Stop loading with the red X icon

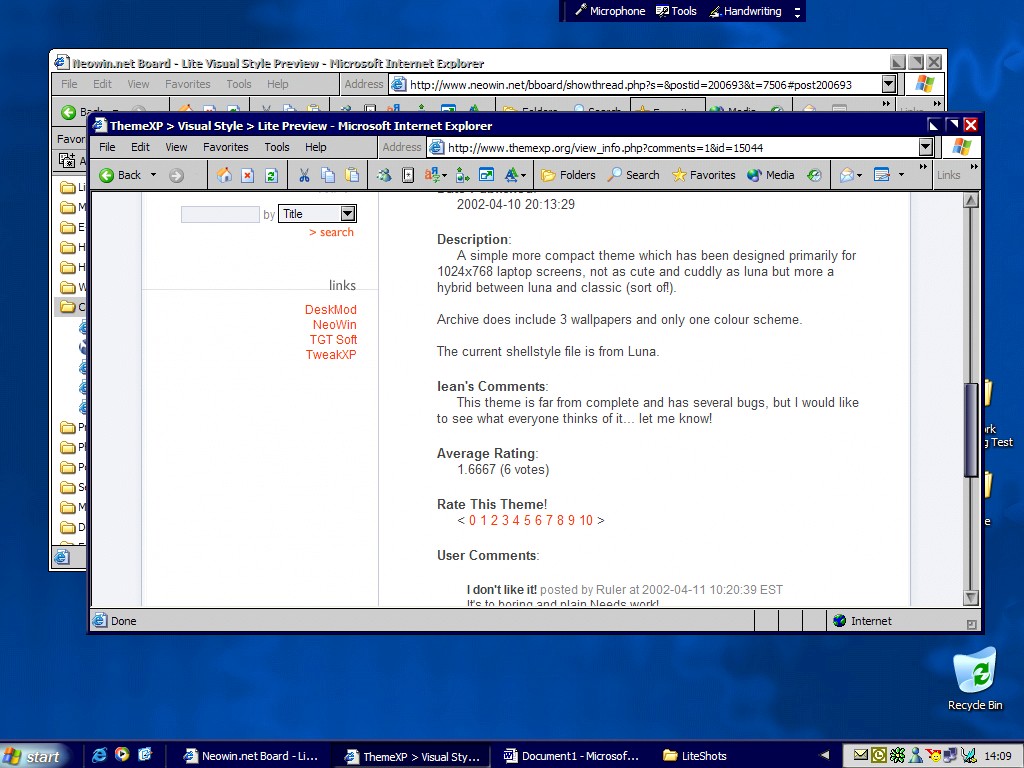(248, 175)
